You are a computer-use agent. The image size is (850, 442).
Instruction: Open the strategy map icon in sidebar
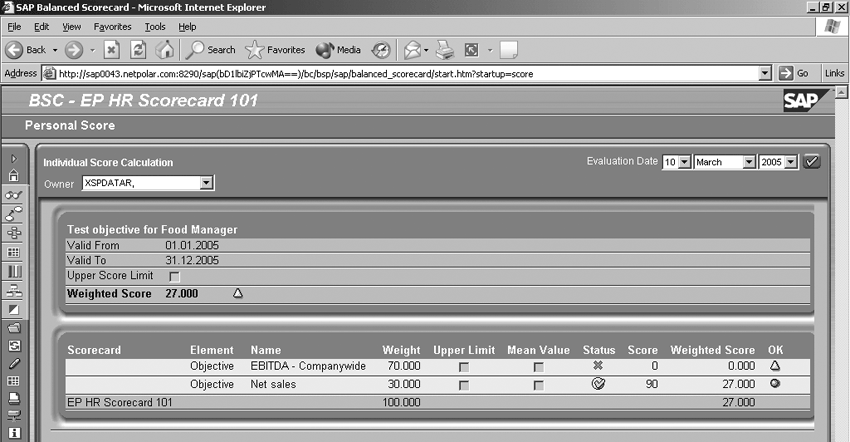(x=14, y=214)
